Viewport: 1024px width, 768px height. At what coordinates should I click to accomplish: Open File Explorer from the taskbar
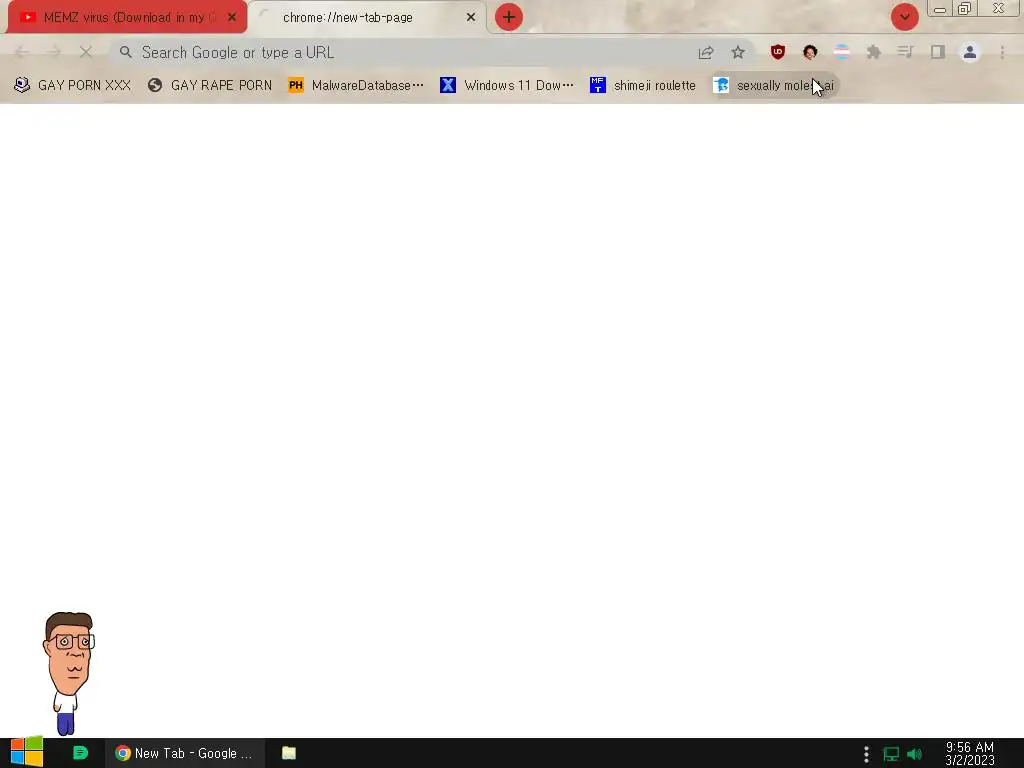(289, 753)
